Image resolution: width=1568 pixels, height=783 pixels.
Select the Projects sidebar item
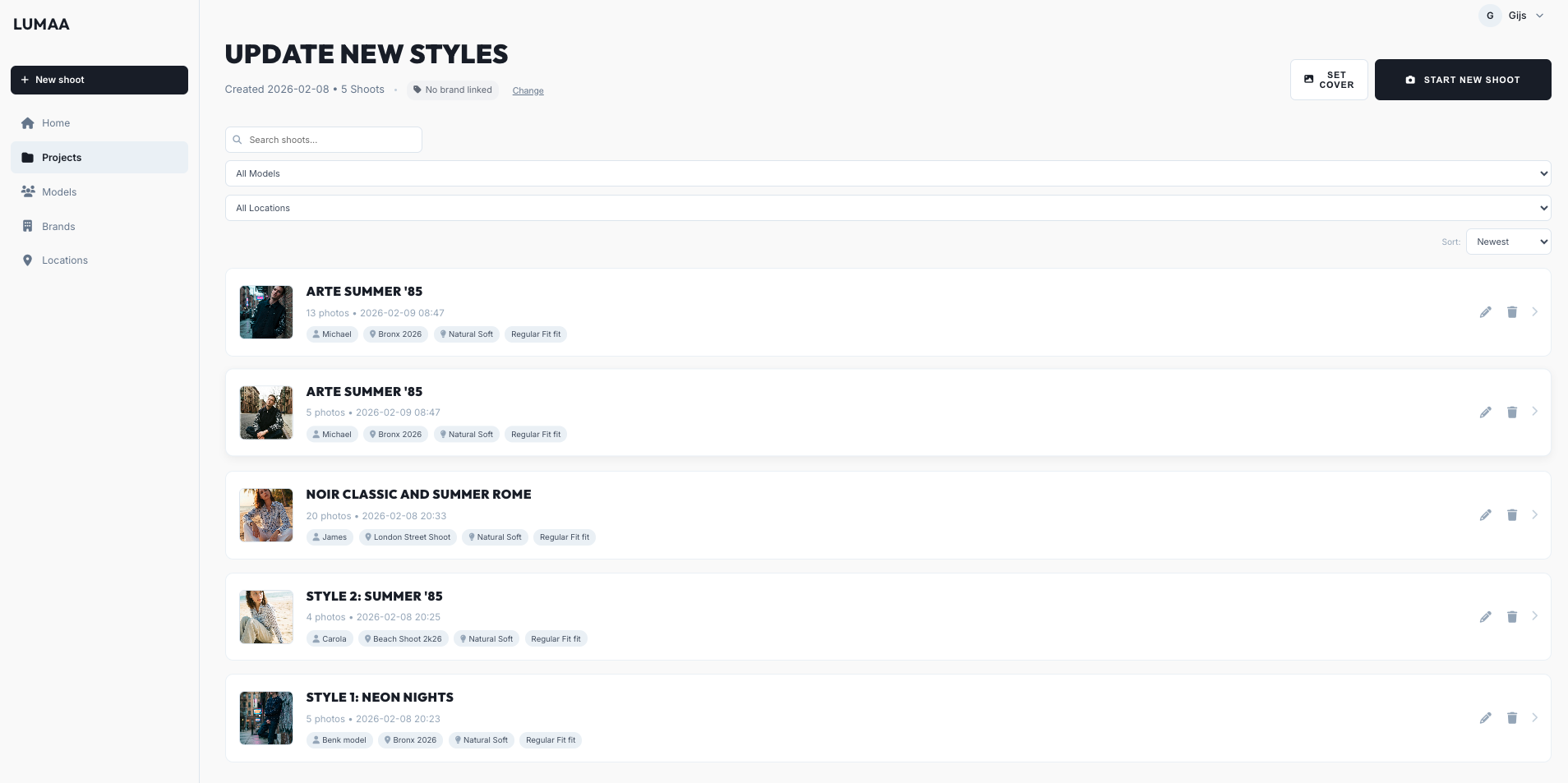(x=61, y=158)
